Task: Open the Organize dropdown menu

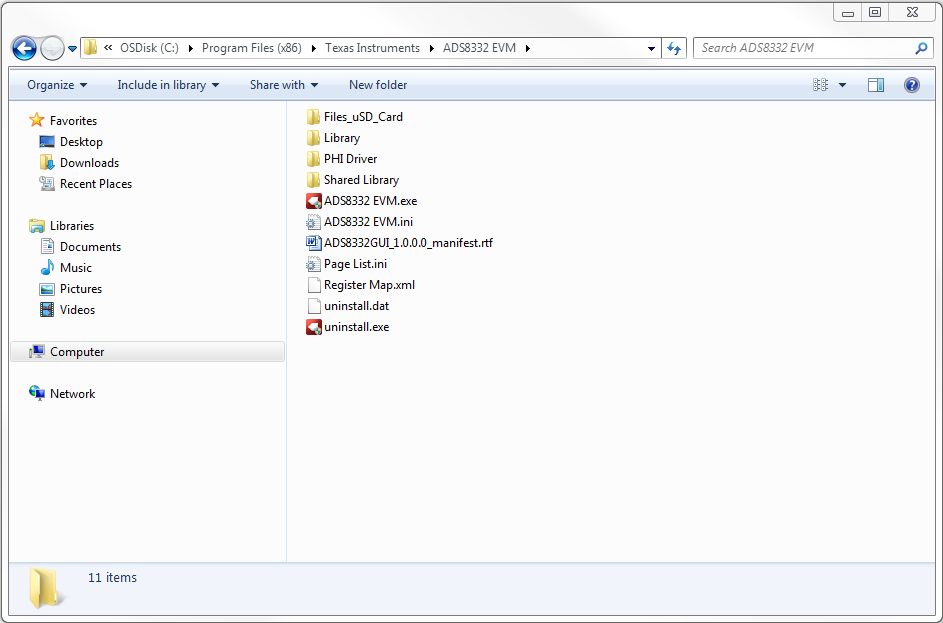Action: [x=57, y=85]
